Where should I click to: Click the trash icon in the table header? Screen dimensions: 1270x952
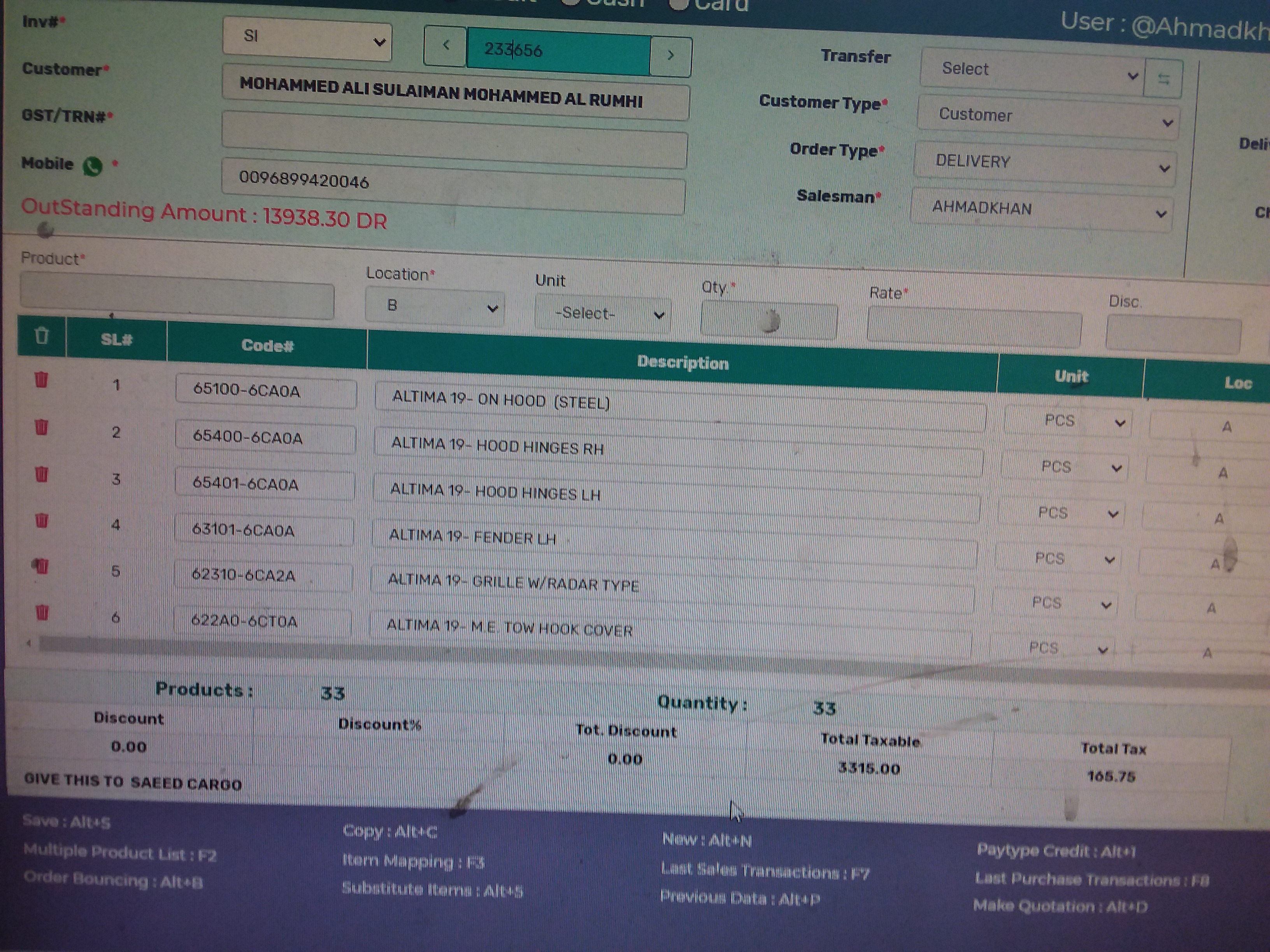pyautogui.click(x=41, y=335)
